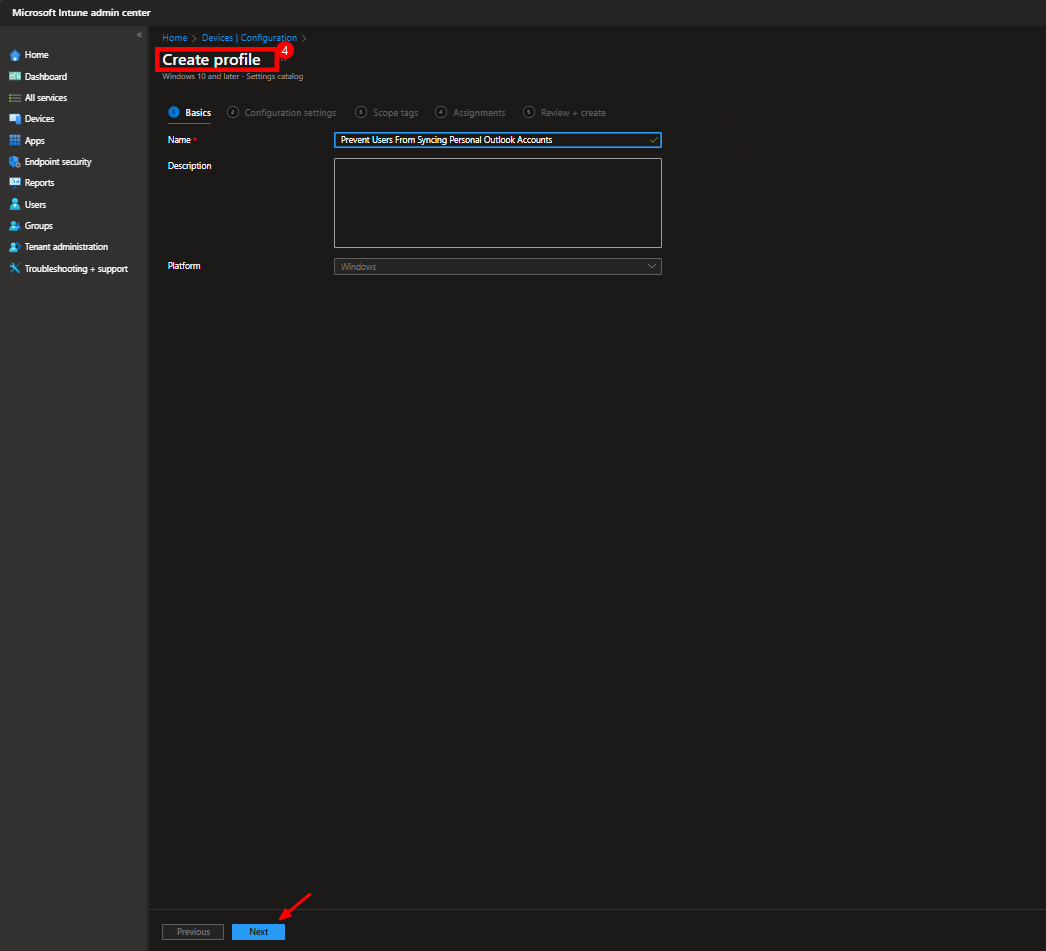Open the Assignments step tab

[x=470, y=113]
